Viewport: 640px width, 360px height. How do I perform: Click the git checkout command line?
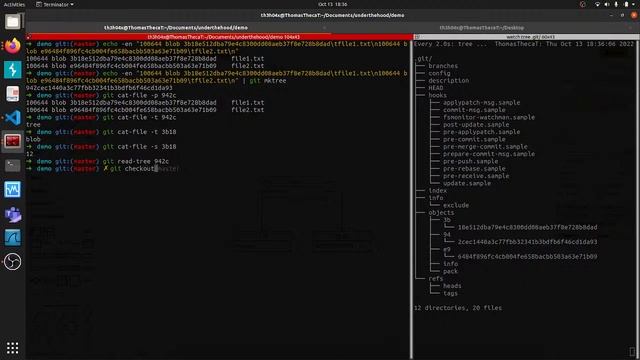102,169
